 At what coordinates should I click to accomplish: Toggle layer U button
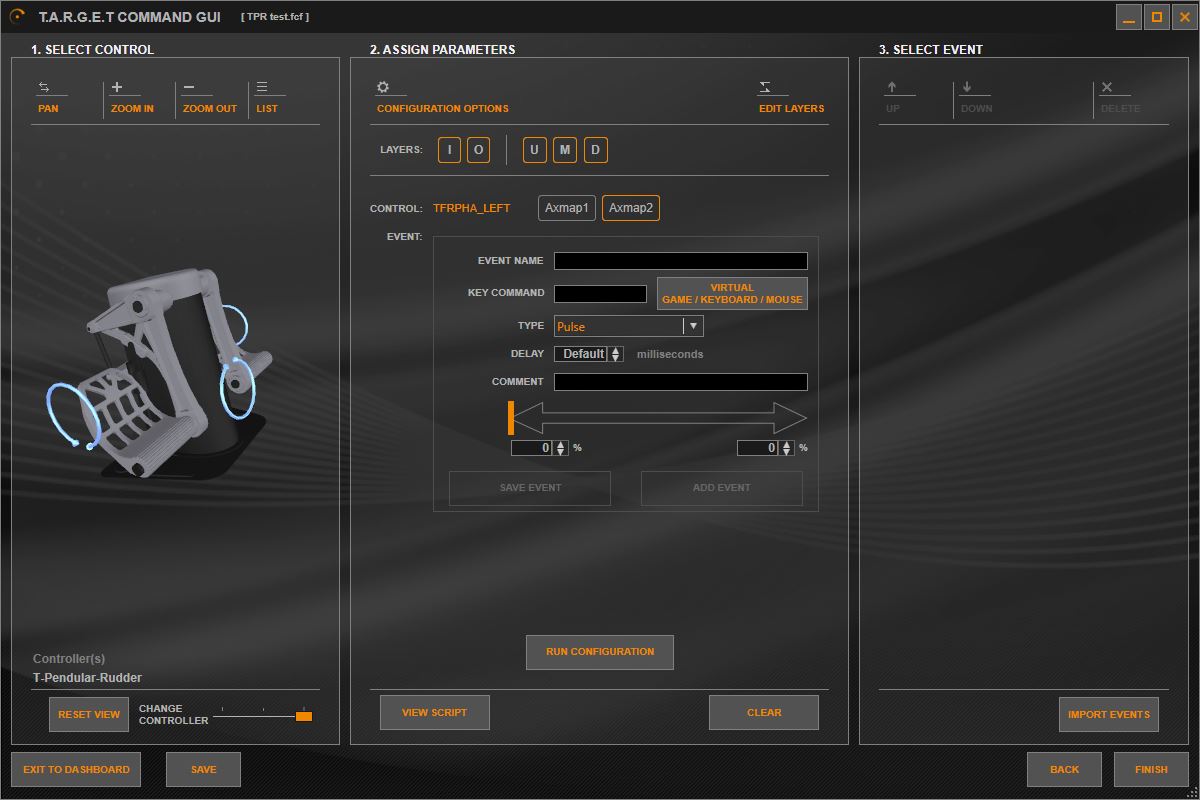point(535,150)
